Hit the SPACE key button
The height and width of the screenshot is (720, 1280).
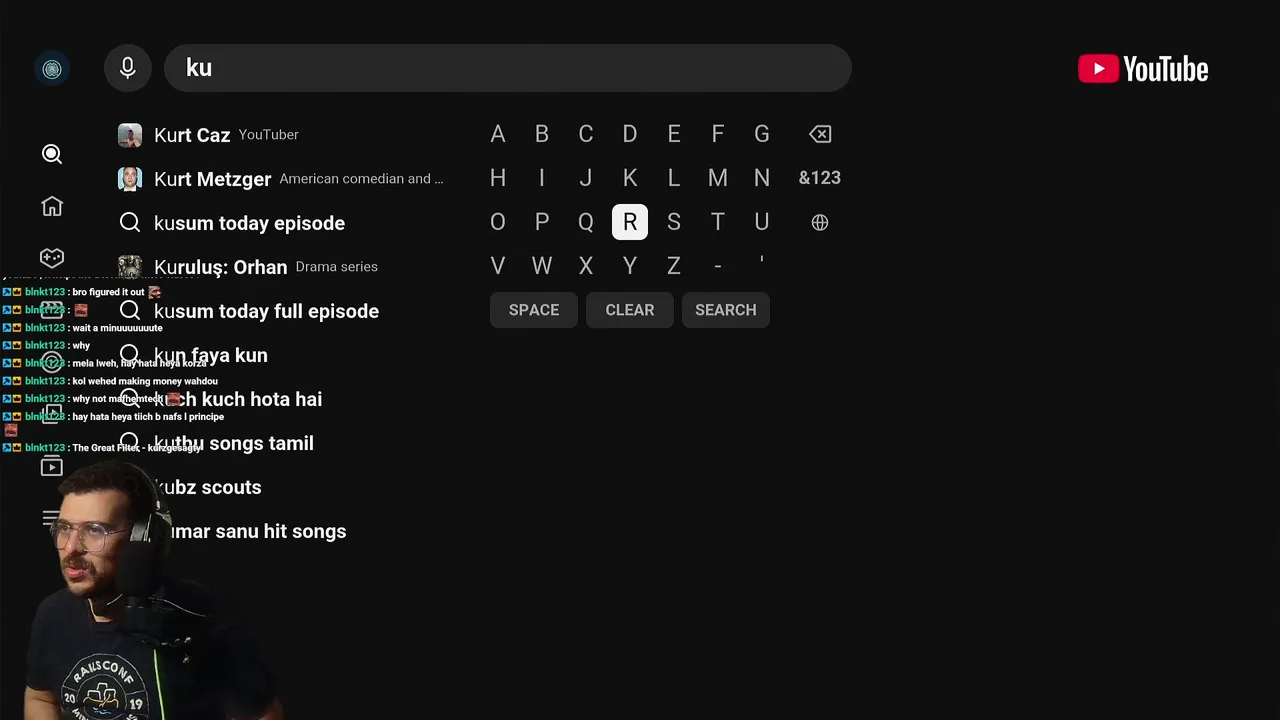click(x=534, y=310)
